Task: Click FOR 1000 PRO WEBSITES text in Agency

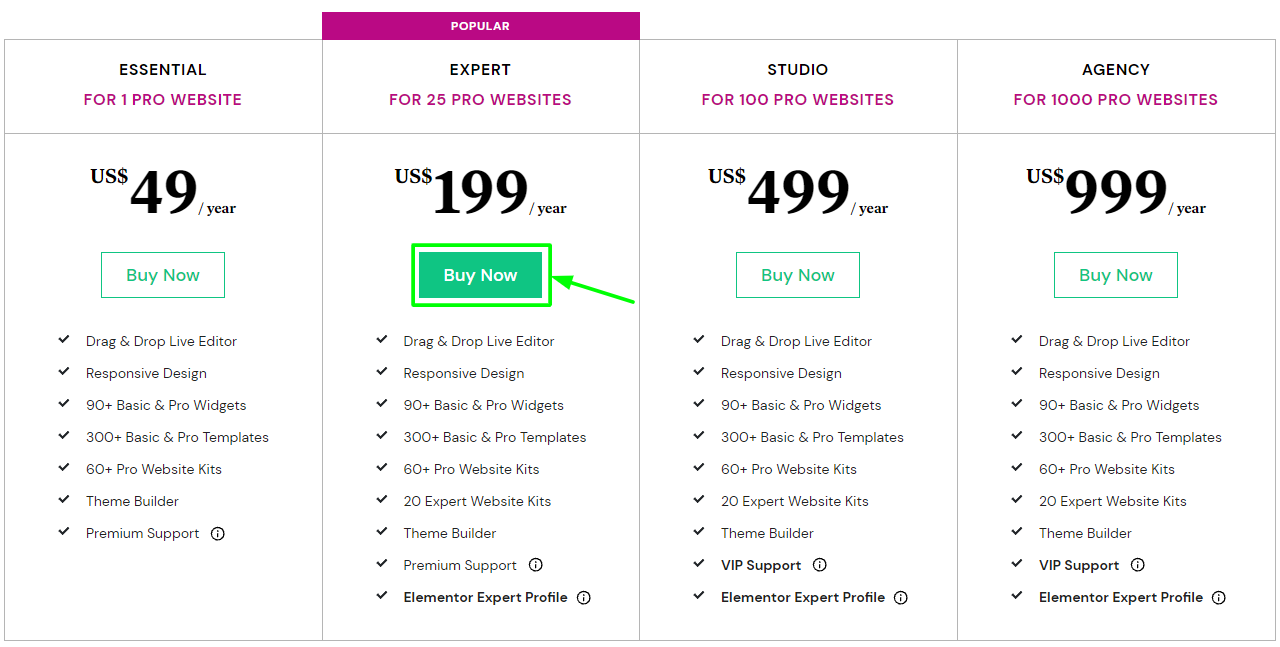Action: pyautogui.click(x=1115, y=99)
